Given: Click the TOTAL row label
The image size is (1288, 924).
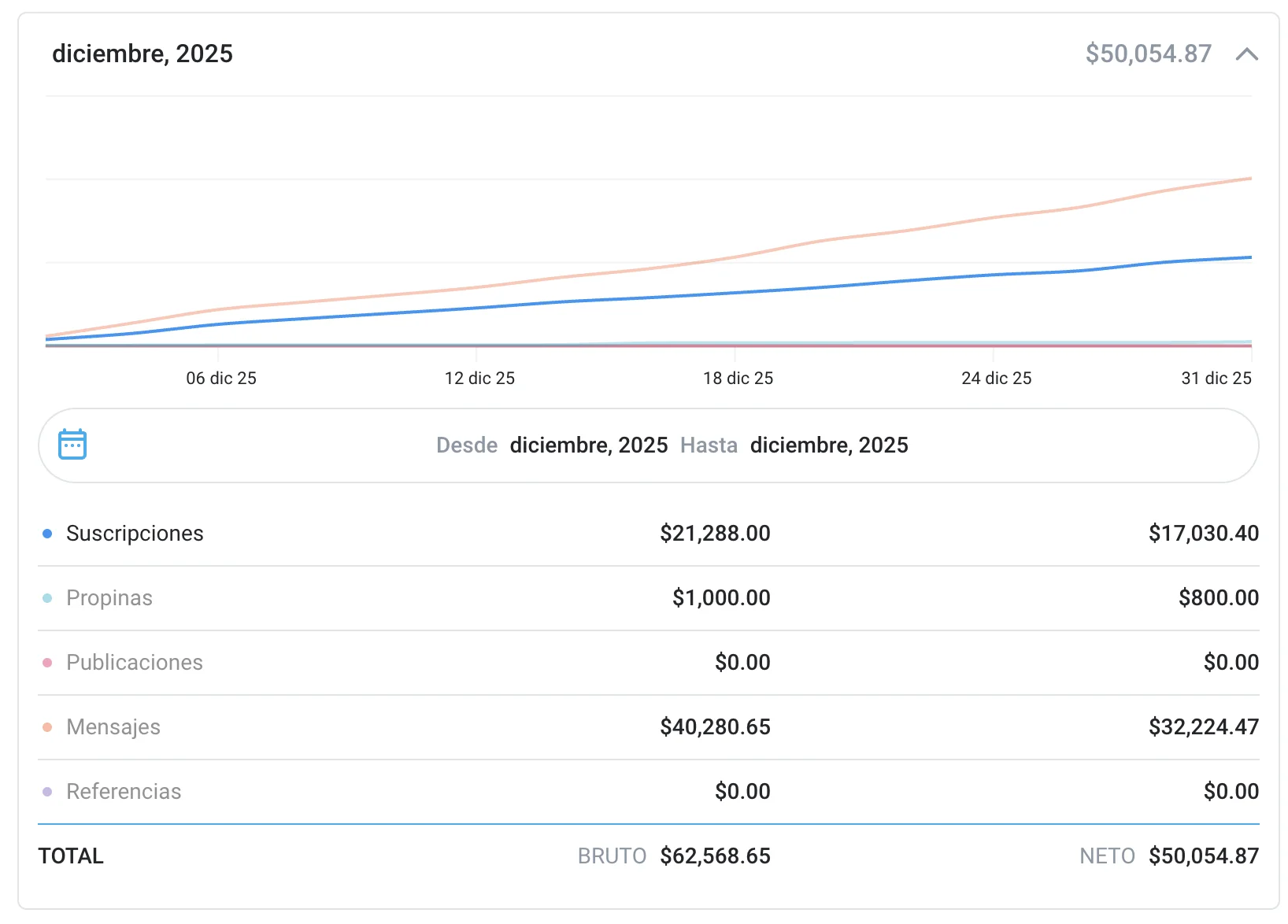Looking at the screenshot, I should pyautogui.click(x=71, y=856).
